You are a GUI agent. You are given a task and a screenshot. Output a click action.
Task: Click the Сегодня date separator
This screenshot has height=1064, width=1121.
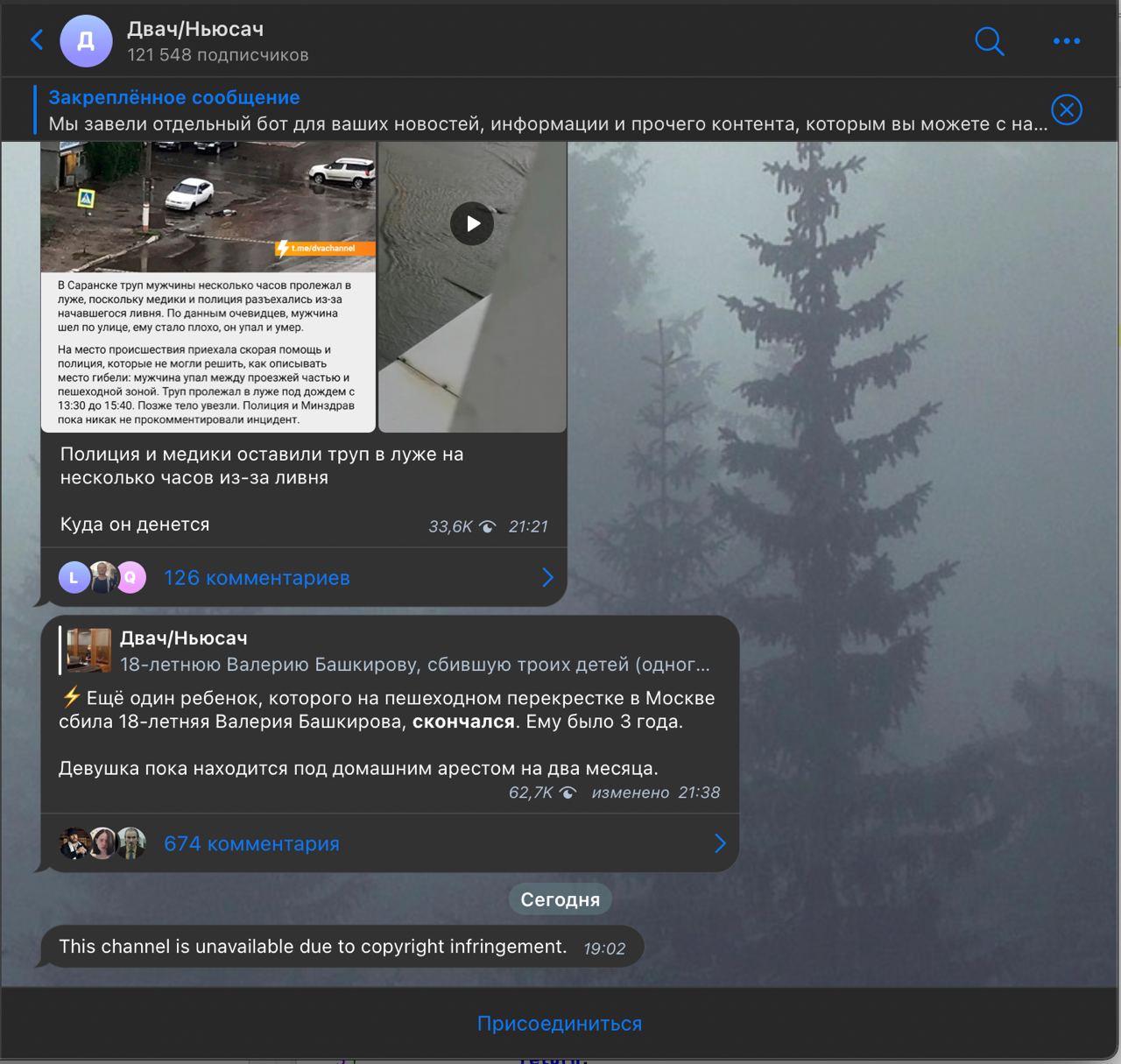tap(560, 899)
